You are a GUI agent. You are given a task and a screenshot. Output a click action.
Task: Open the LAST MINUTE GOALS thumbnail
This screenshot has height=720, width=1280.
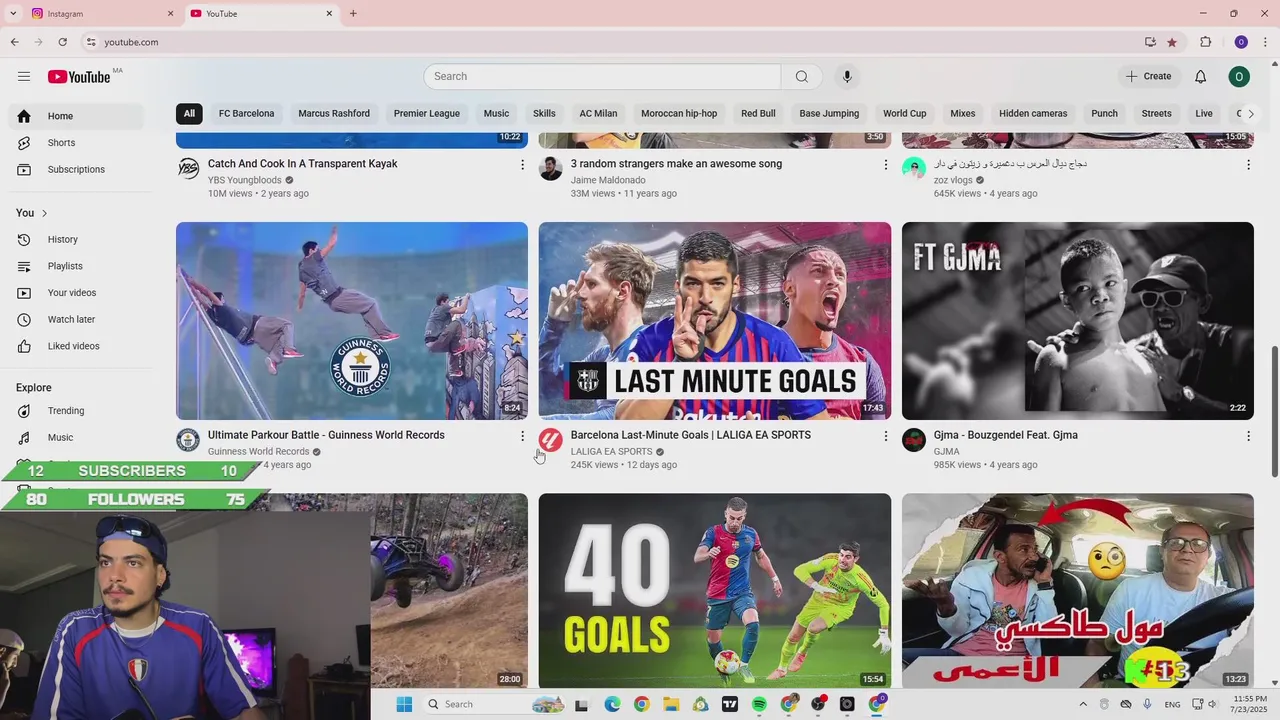715,321
